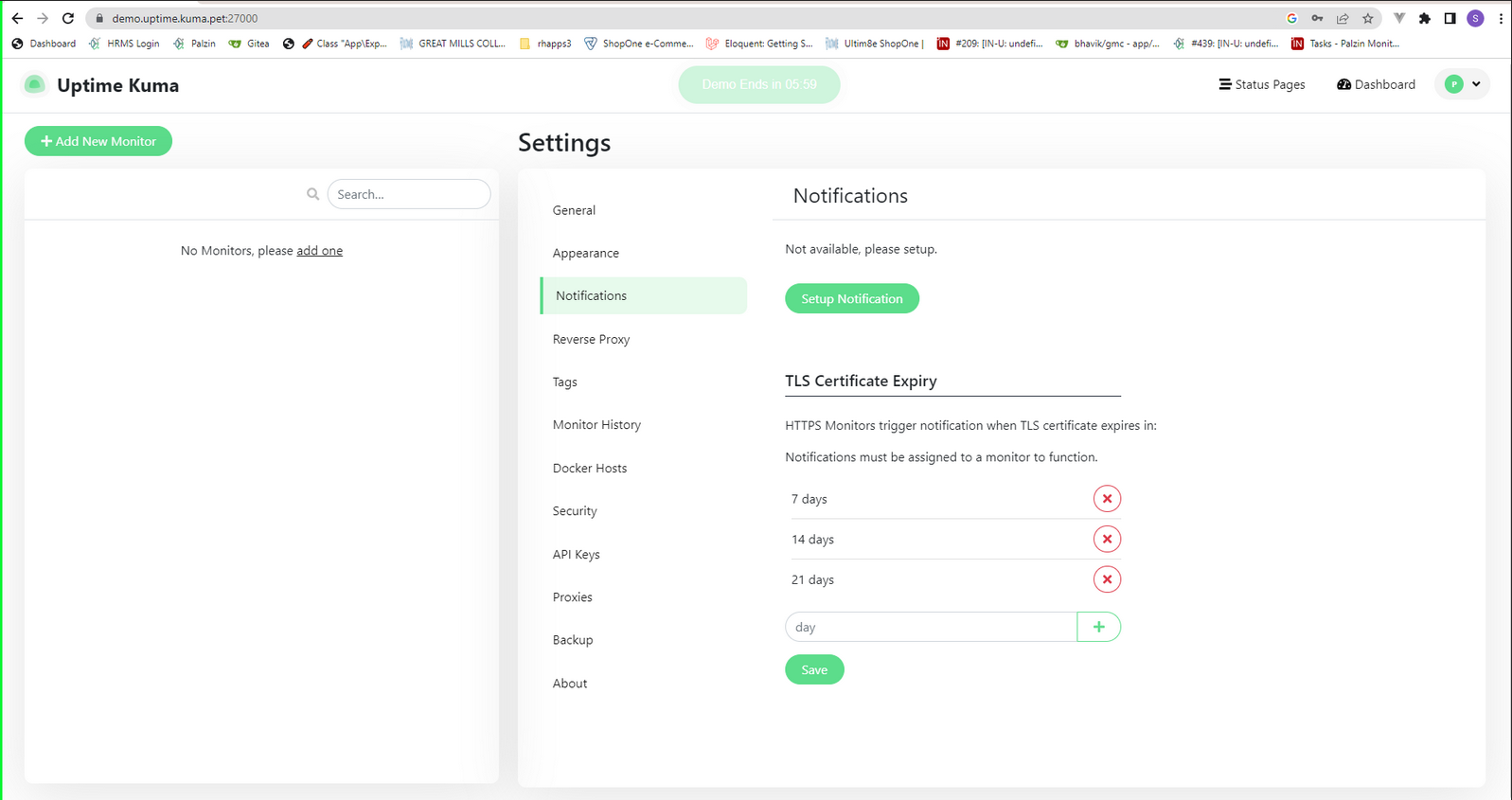Open browser extensions puzzle icon
The width and height of the screenshot is (1512, 800).
(1424, 18)
